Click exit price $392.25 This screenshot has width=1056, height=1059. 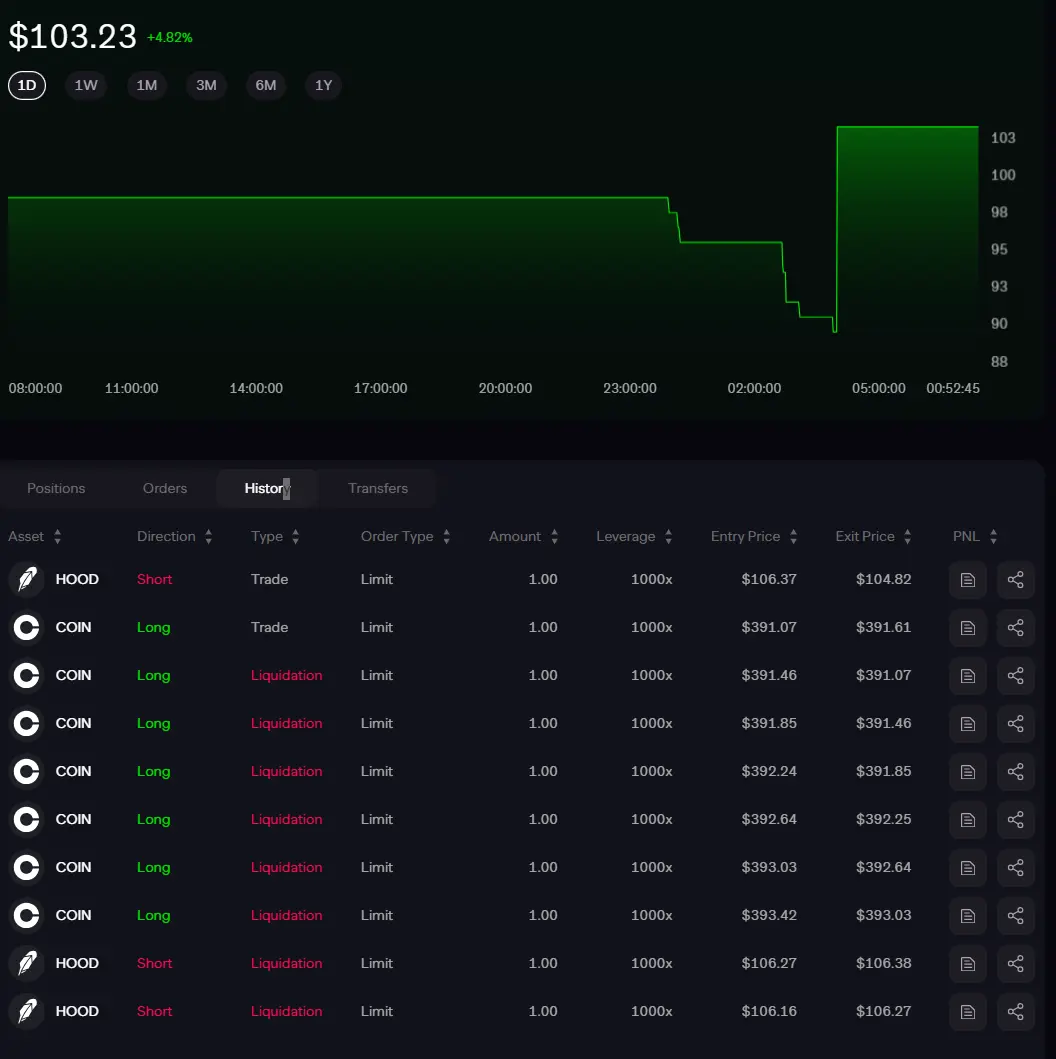tap(883, 819)
